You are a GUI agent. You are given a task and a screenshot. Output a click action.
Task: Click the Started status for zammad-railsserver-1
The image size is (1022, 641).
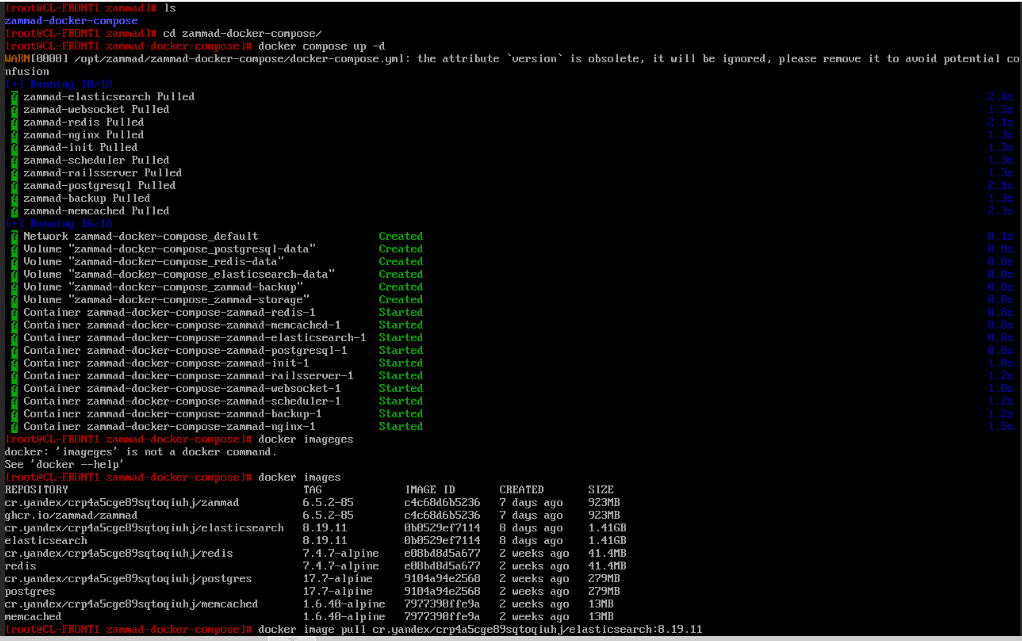click(x=400, y=376)
